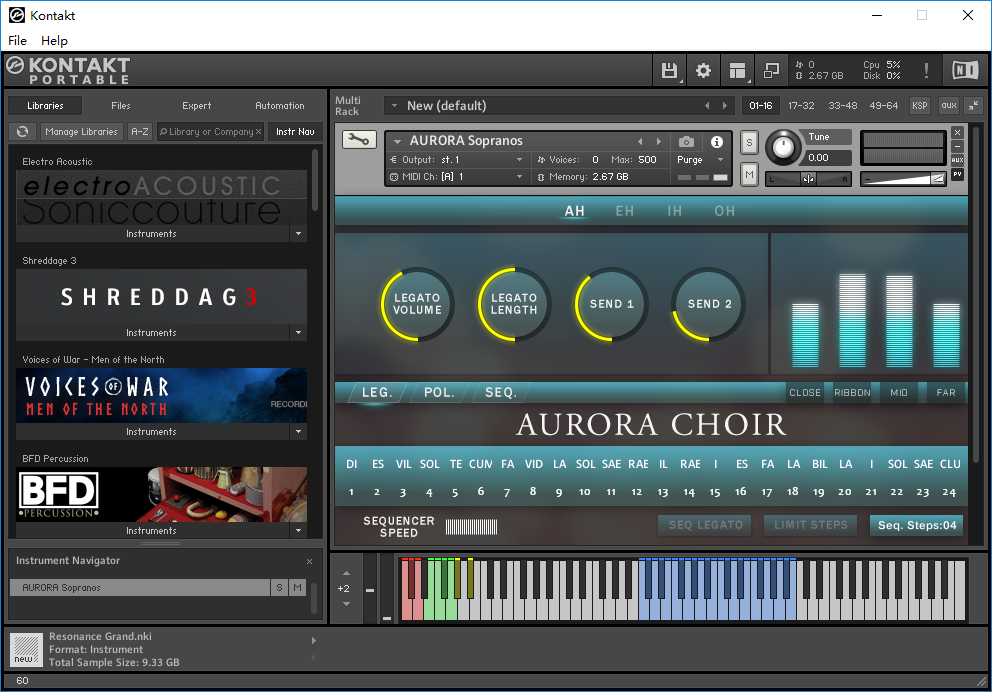Switch to the Expert browser tab
992x692 pixels.
[197, 106]
